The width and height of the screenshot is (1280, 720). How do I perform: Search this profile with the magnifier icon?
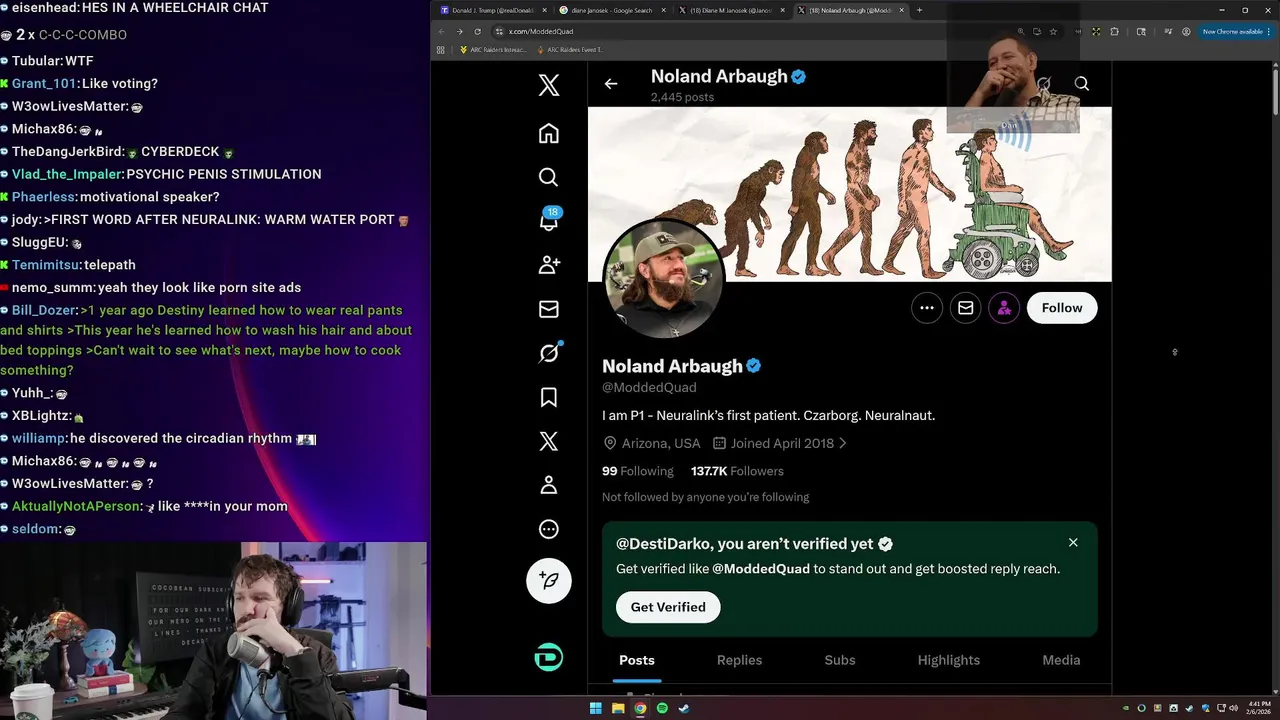1082,84
